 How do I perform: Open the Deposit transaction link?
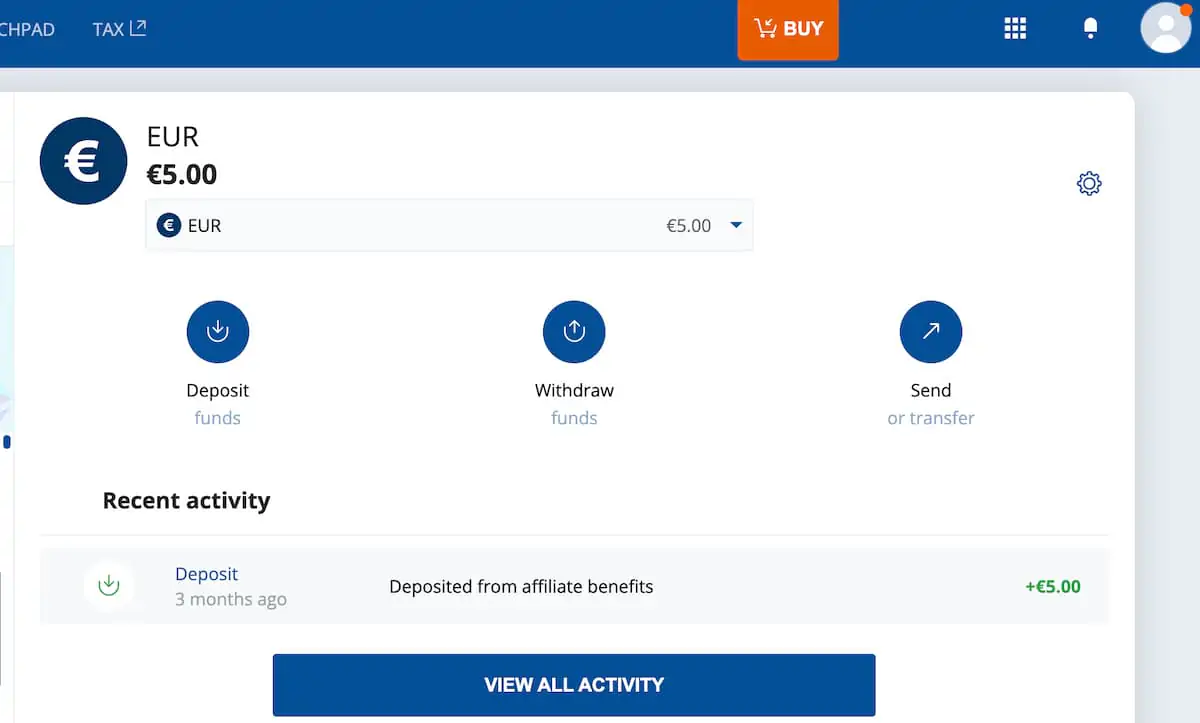tap(207, 574)
